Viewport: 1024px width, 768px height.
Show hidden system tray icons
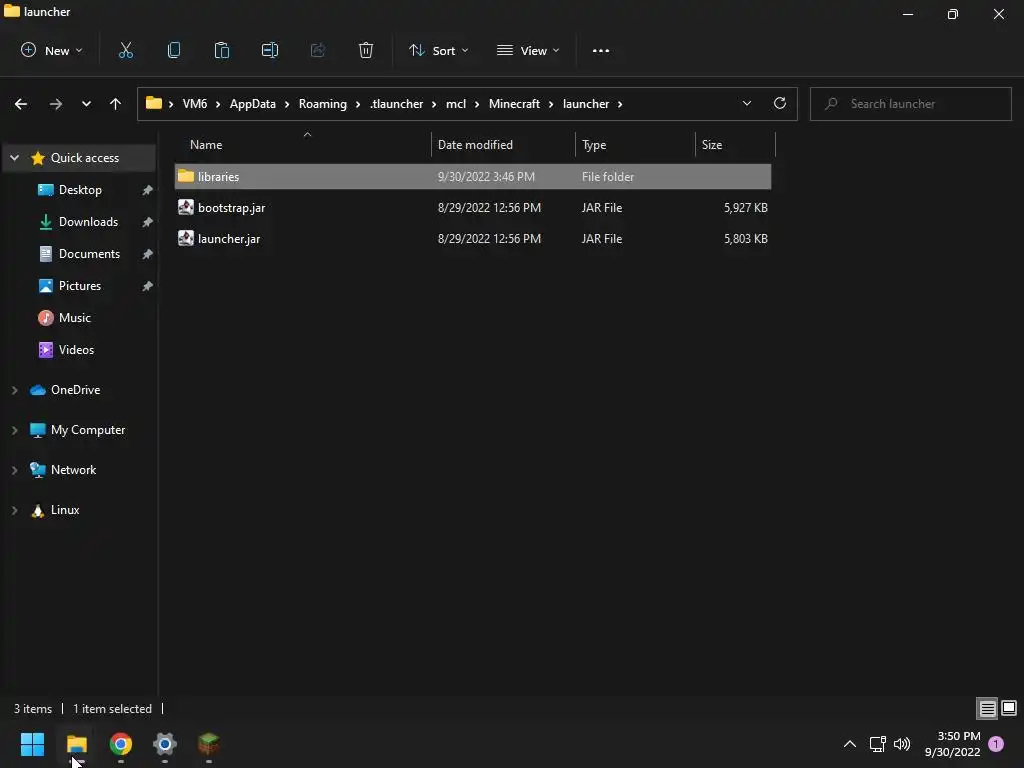click(850, 744)
